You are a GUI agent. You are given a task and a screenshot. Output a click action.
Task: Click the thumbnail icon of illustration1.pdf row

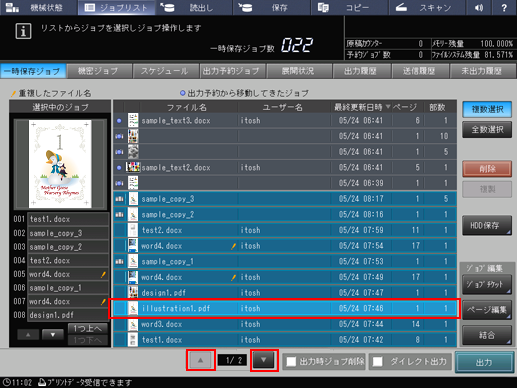click(133, 308)
